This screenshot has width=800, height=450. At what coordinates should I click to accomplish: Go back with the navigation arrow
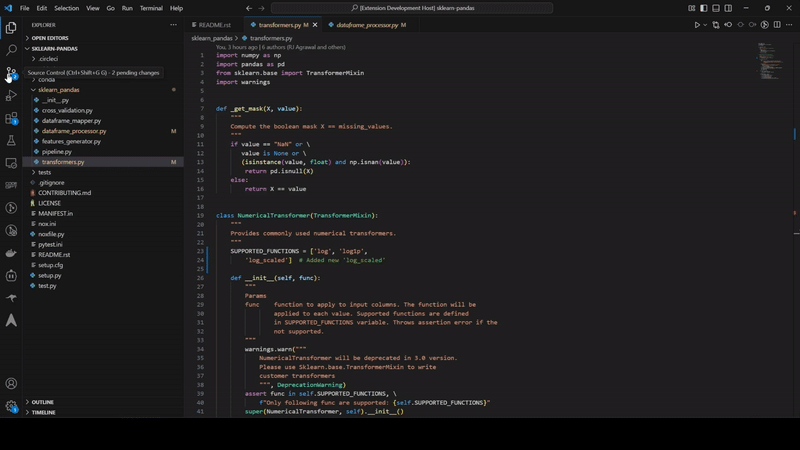point(249,8)
